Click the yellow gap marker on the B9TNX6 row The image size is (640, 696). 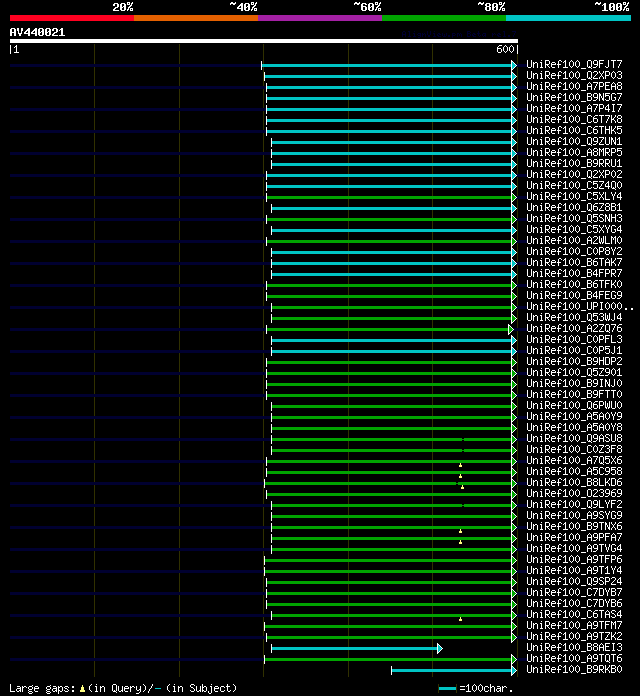coord(460,531)
